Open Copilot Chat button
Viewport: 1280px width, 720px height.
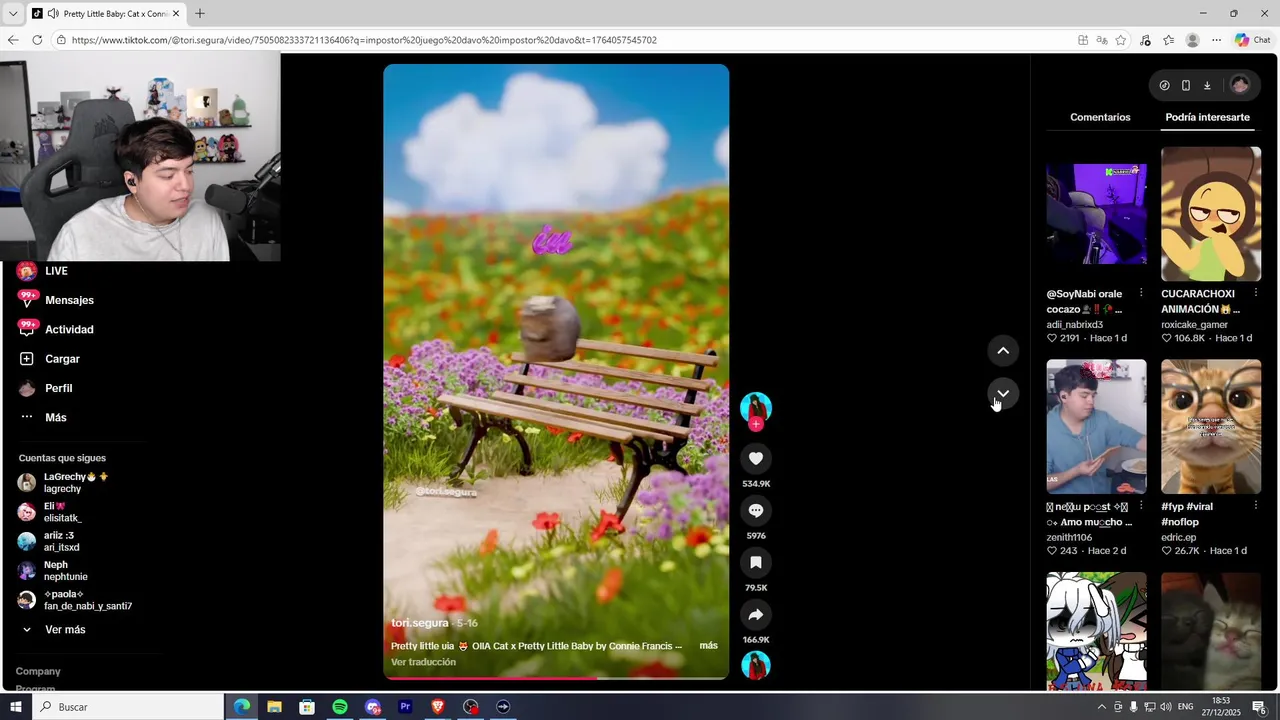pos(1253,40)
